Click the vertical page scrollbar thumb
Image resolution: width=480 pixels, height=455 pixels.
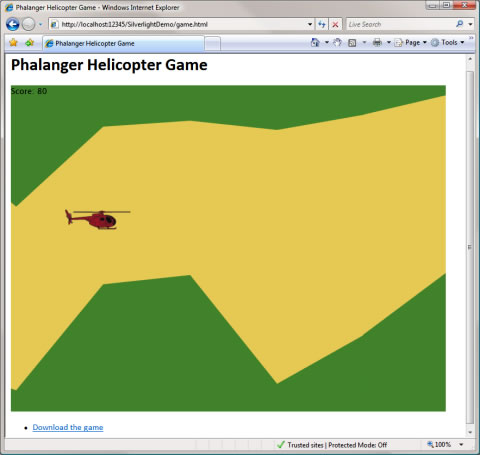pyautogui.click(x=470, y=247)
